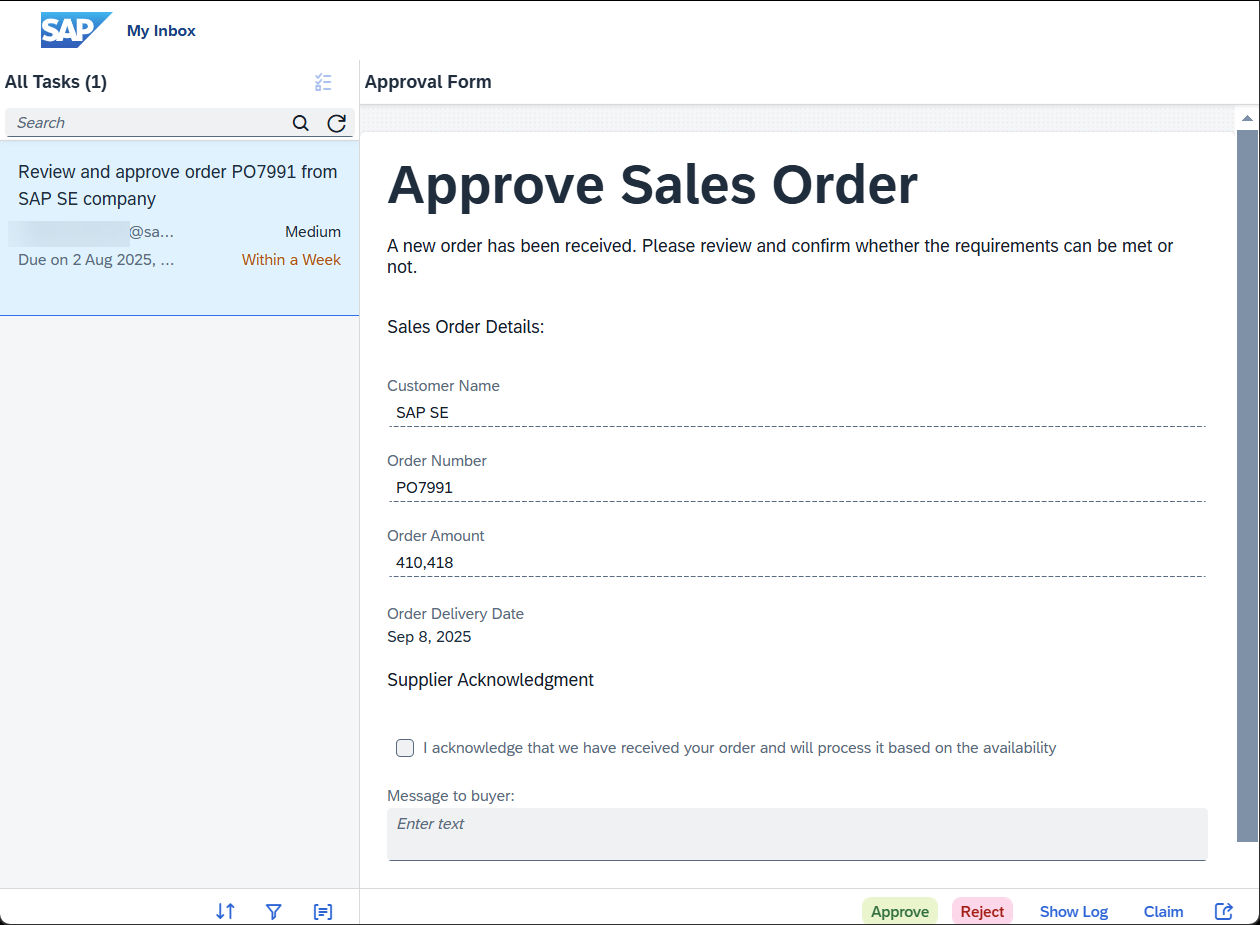Click the All Tasks (1) heading
This screenshot has height=925, width=1260.
point(56,82)
